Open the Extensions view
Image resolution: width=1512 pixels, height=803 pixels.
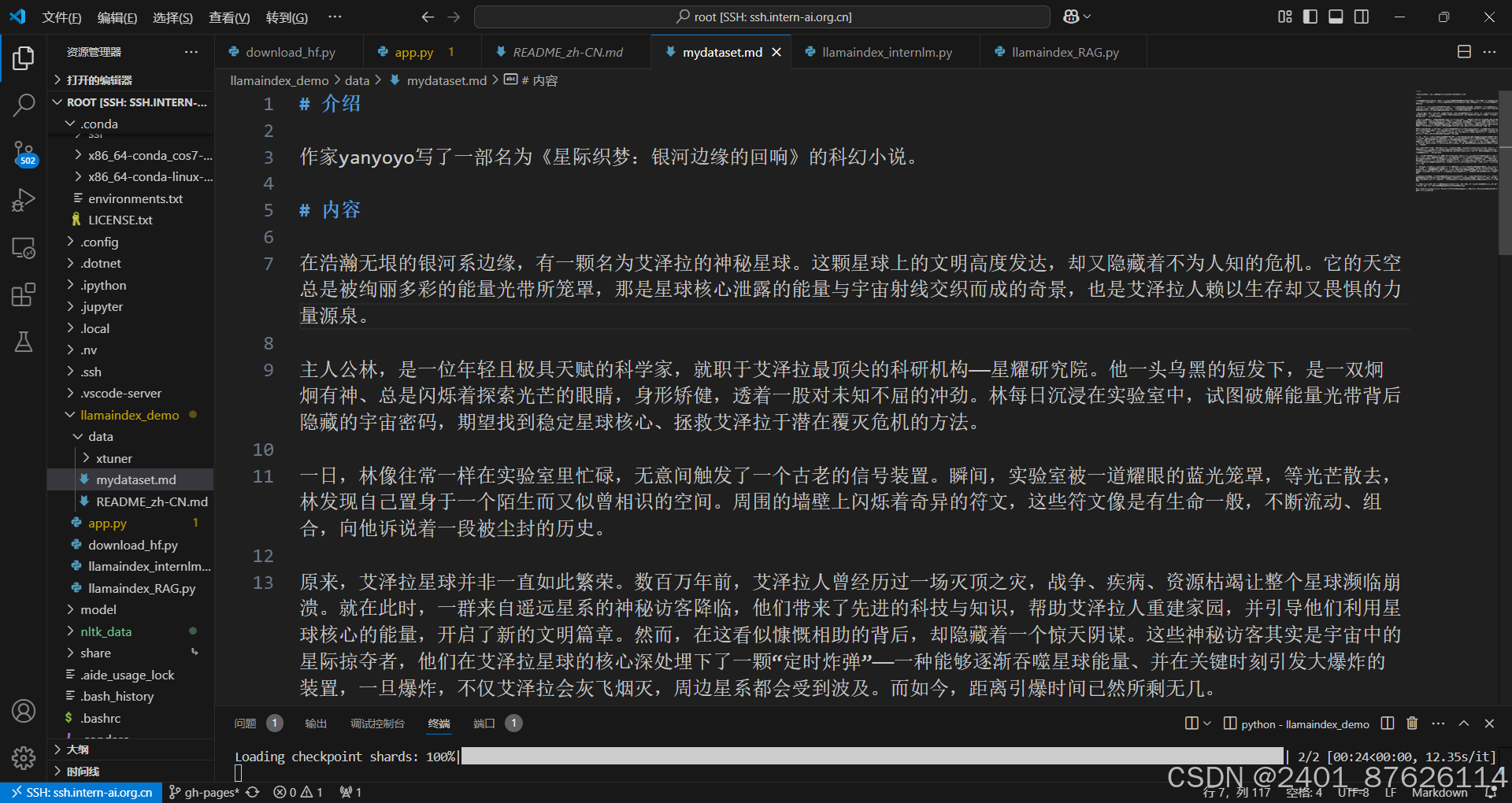coord(24,294)
